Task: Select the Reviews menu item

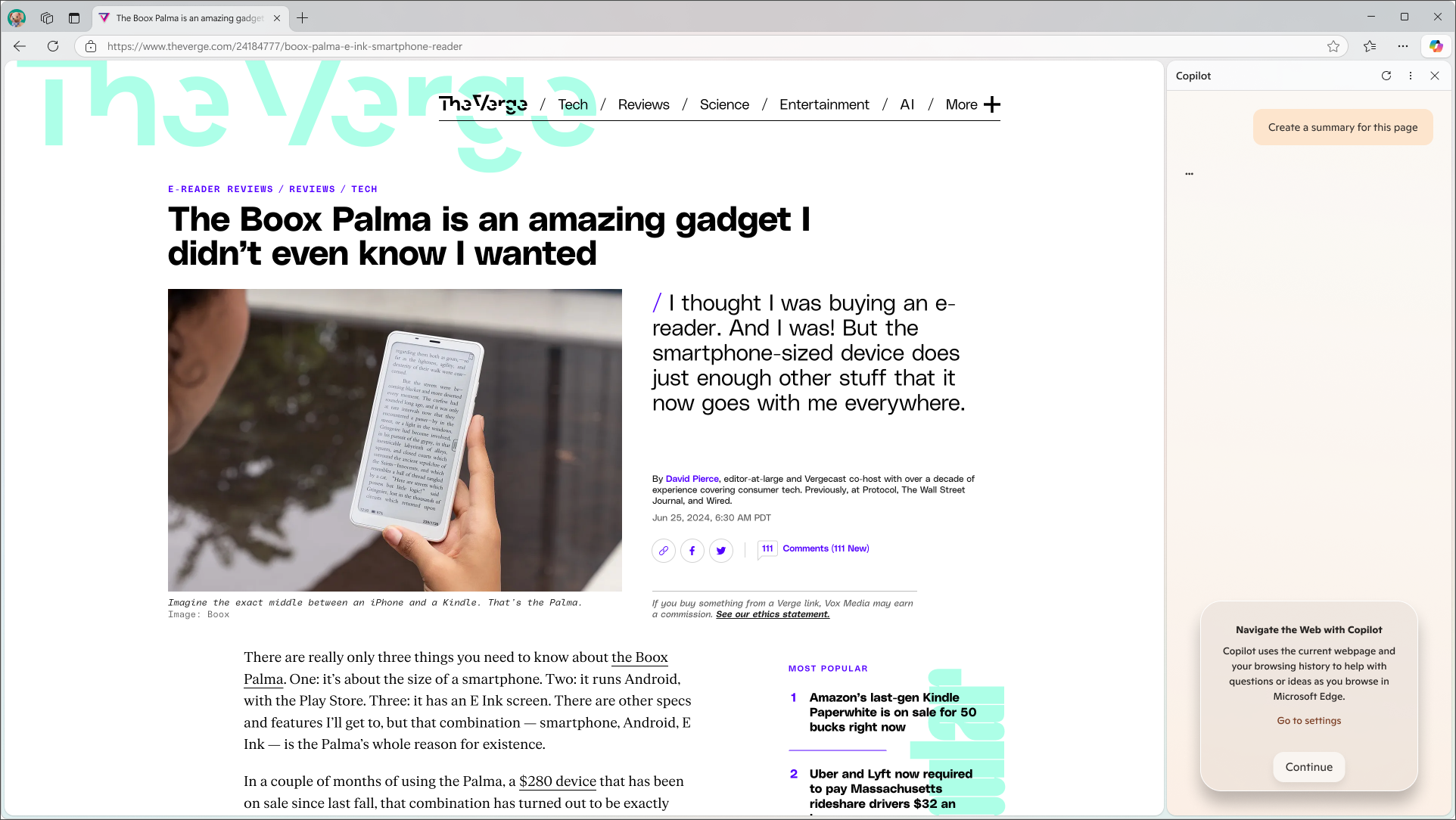Action: point(643,104)
